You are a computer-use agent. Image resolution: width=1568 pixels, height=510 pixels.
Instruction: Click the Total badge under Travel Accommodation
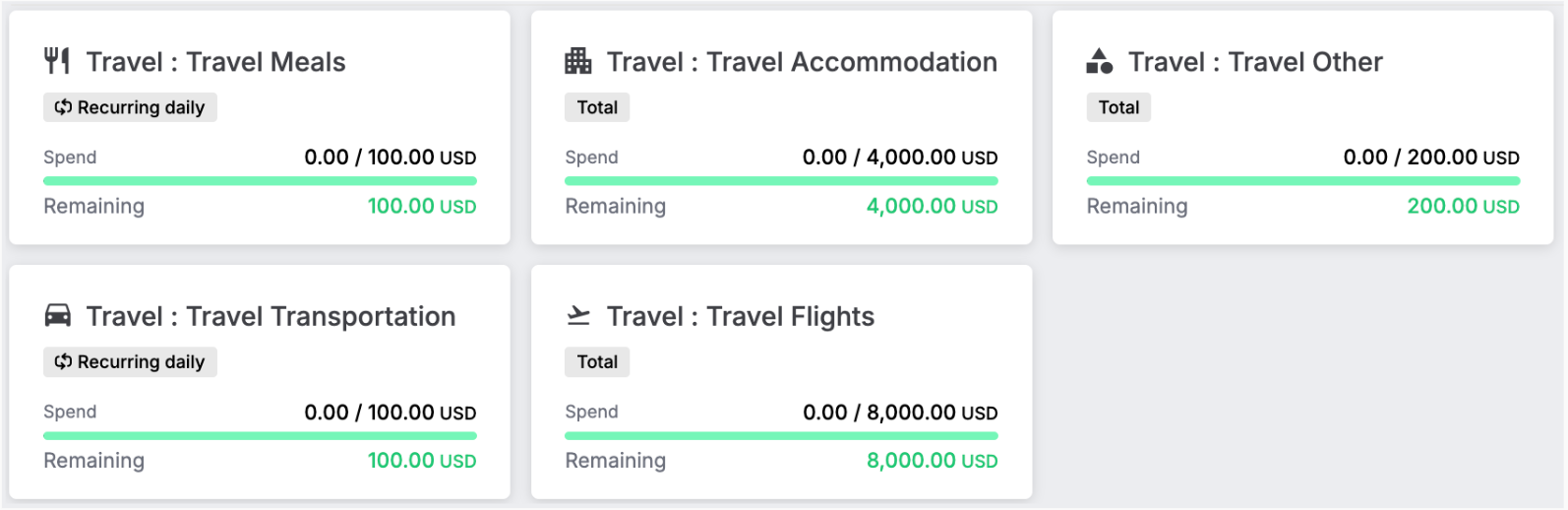point(597,107)
